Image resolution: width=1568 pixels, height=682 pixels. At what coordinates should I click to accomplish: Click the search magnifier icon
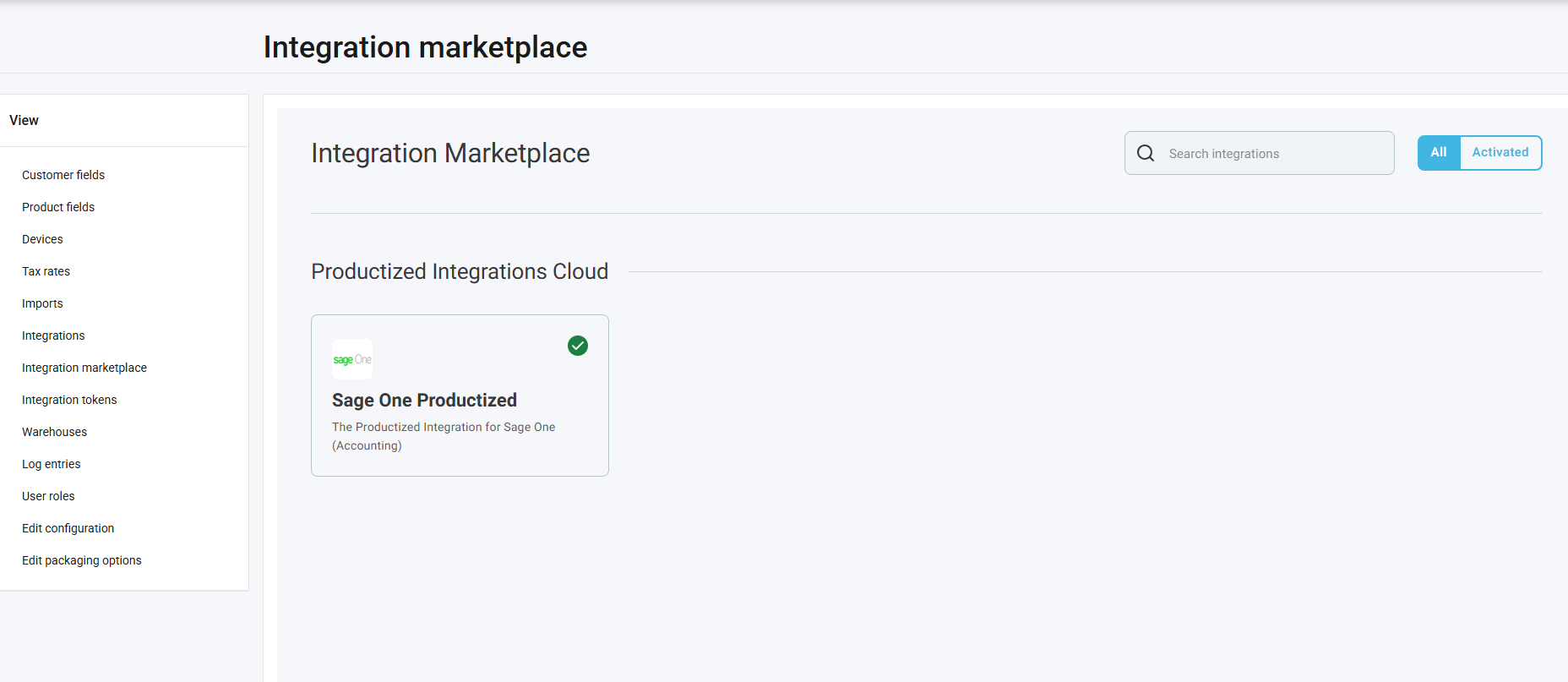[1146, 153]
